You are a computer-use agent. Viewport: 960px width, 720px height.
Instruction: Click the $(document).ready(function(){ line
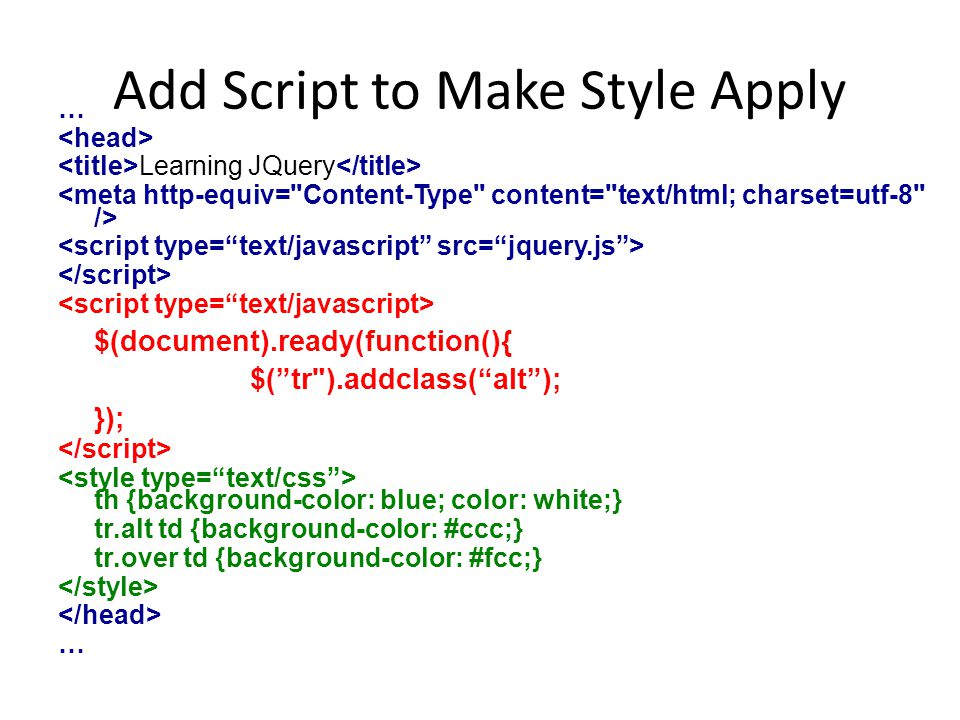303,342
